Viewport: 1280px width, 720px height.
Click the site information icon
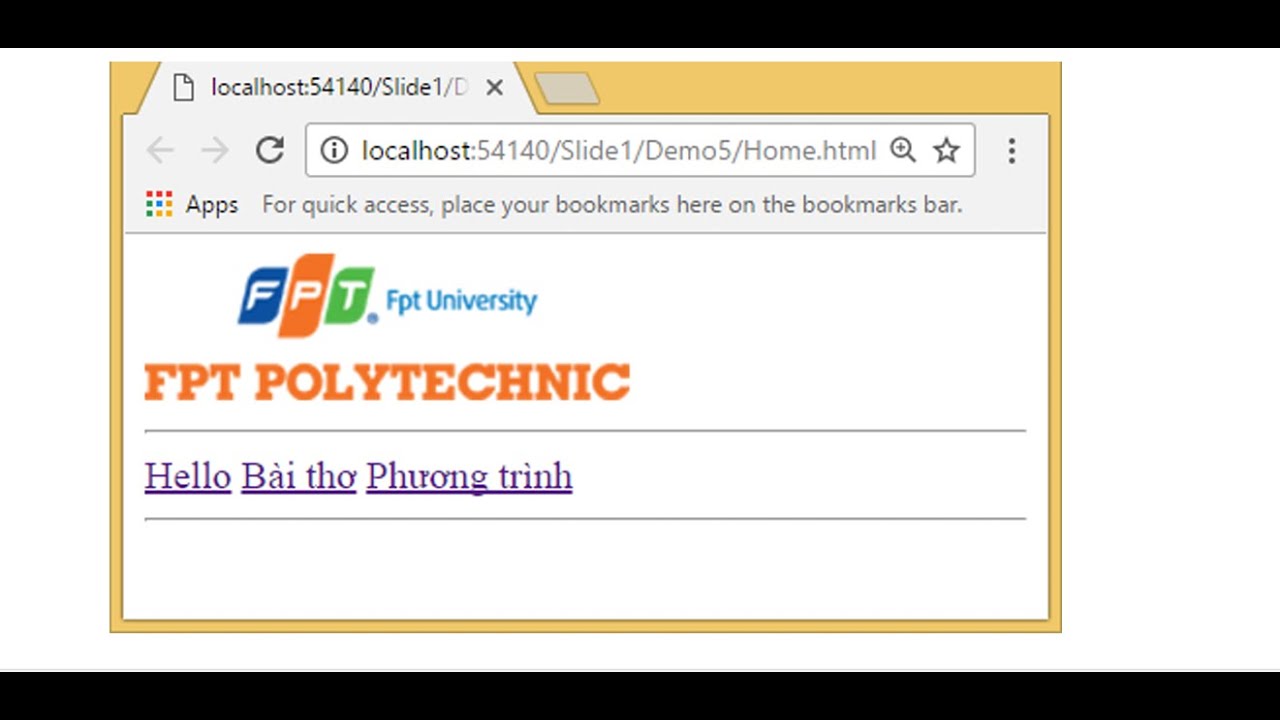[x=334, y=151]
